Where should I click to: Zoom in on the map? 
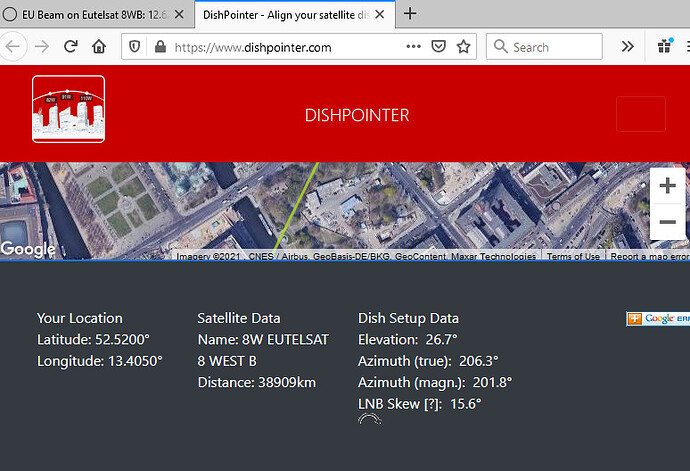[x=667, y=186]
